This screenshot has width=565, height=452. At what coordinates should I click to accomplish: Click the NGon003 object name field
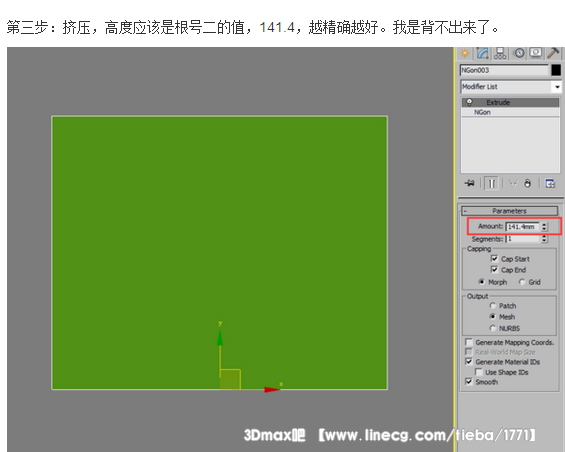[x=504, y=70]
